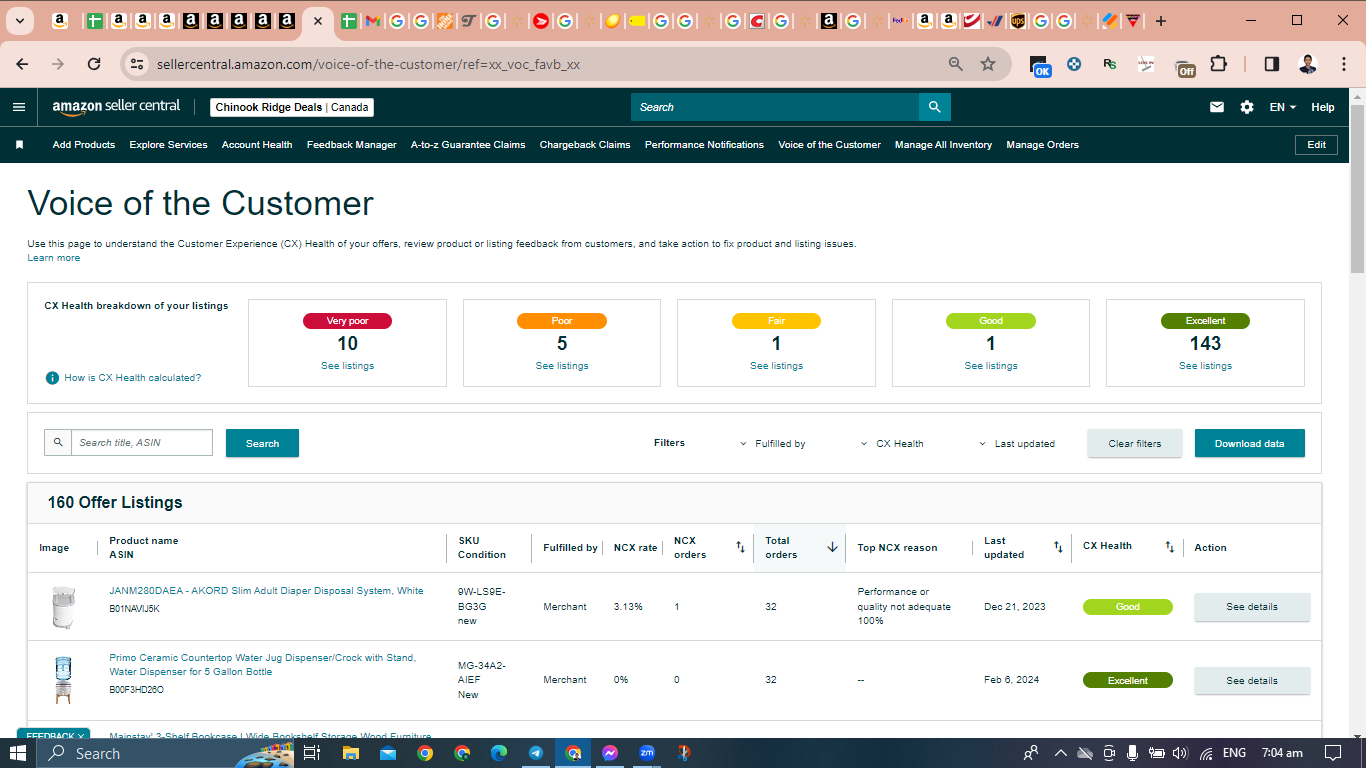Screen dimensions: 1366x768
Task: Open the Seller Central hamburger menu
Action: coord(19,107)
